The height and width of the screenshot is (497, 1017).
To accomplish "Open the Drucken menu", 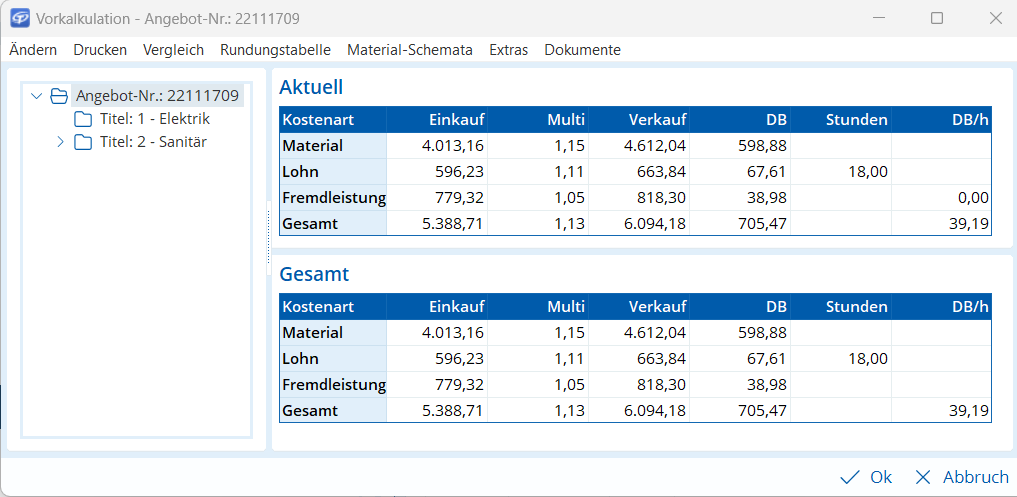I will tap(100, 50).
